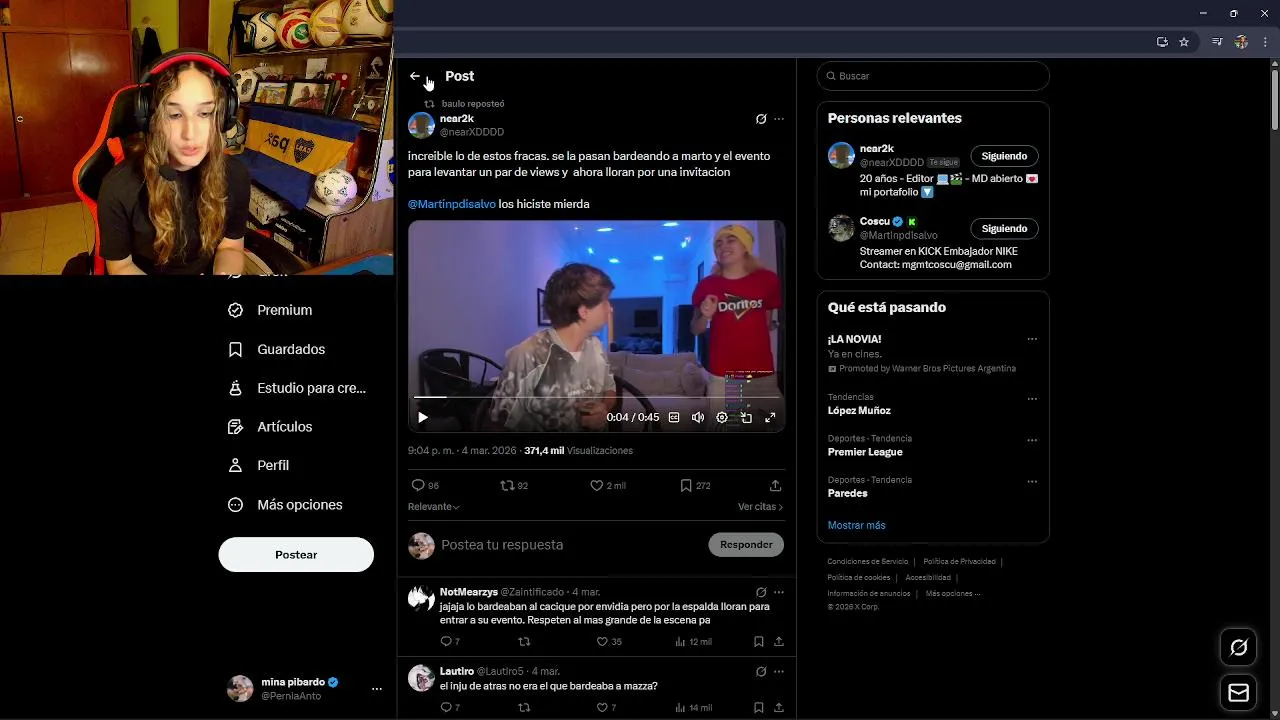Click browser install app icon
1280x720 pixels.
1162,42
